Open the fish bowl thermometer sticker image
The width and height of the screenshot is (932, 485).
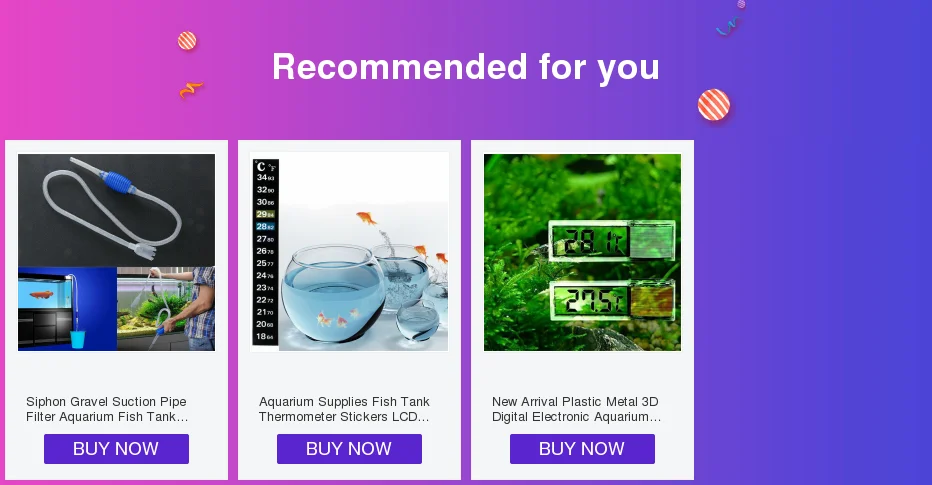(350, 253)
